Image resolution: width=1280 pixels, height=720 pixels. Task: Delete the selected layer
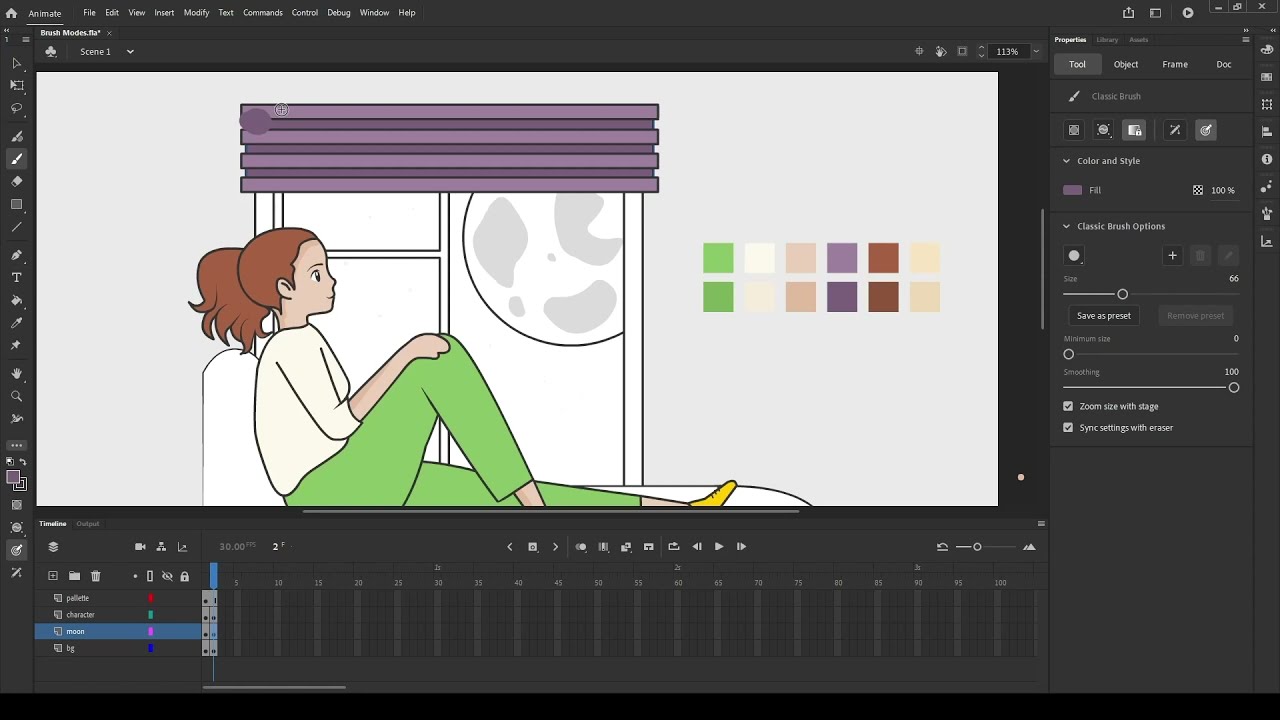tap(96, 576)
